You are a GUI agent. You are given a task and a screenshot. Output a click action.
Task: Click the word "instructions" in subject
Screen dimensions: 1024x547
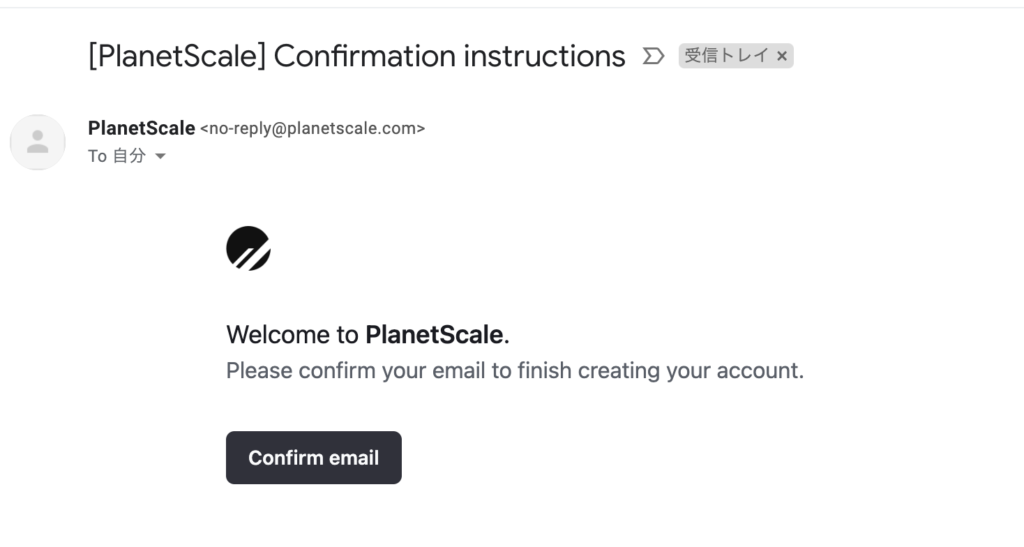(x=545, y=56)
